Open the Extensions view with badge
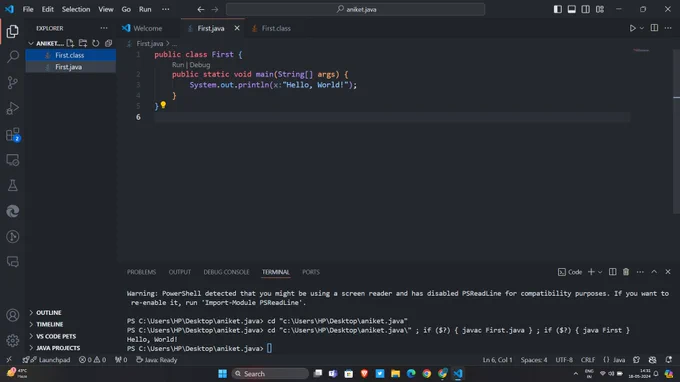This screenshot has width=680, height=382. pyautogui.click(x=13, y=134)
